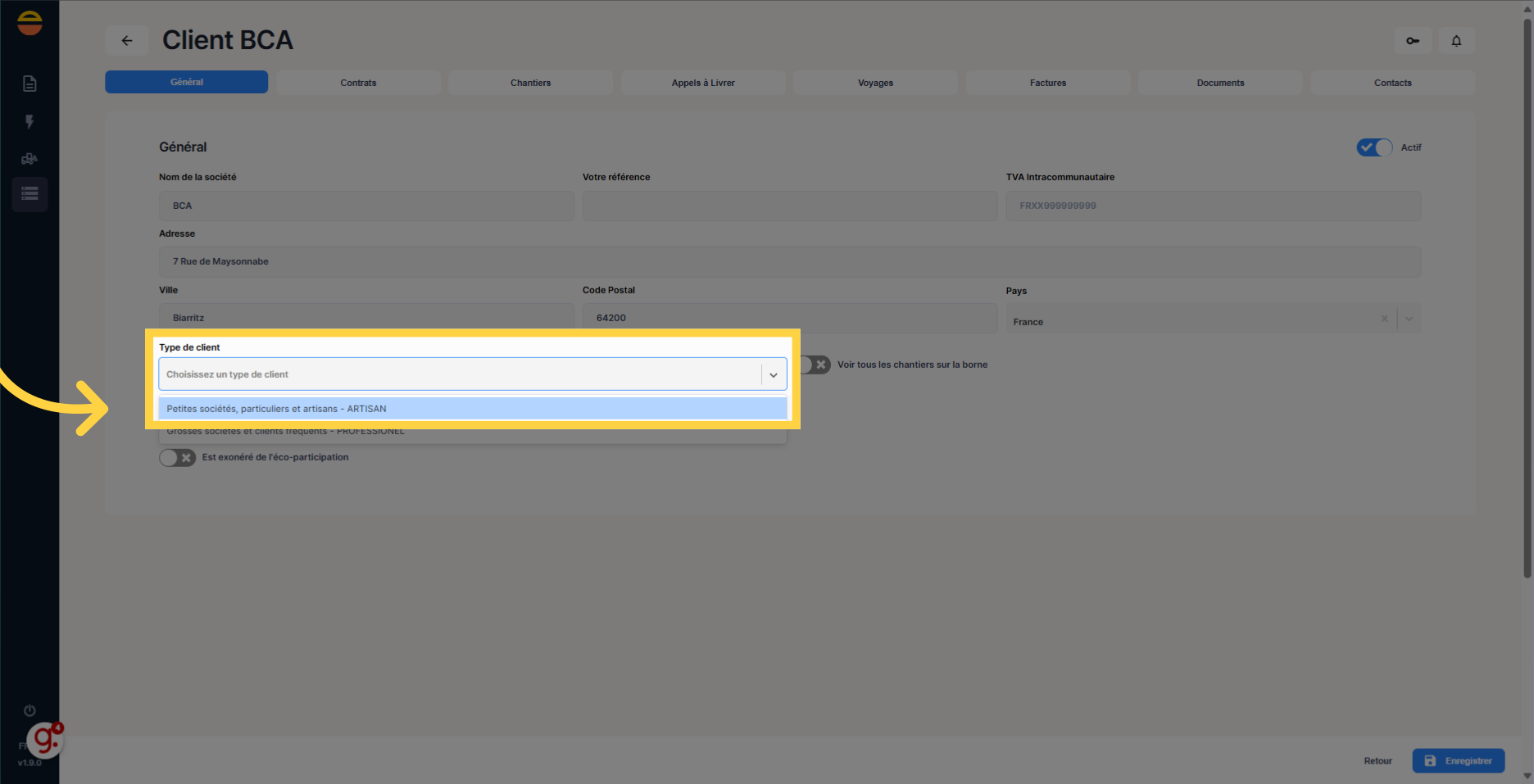
Task: Click inside the 'Votre référence' input field
Action: coord(789,206)
